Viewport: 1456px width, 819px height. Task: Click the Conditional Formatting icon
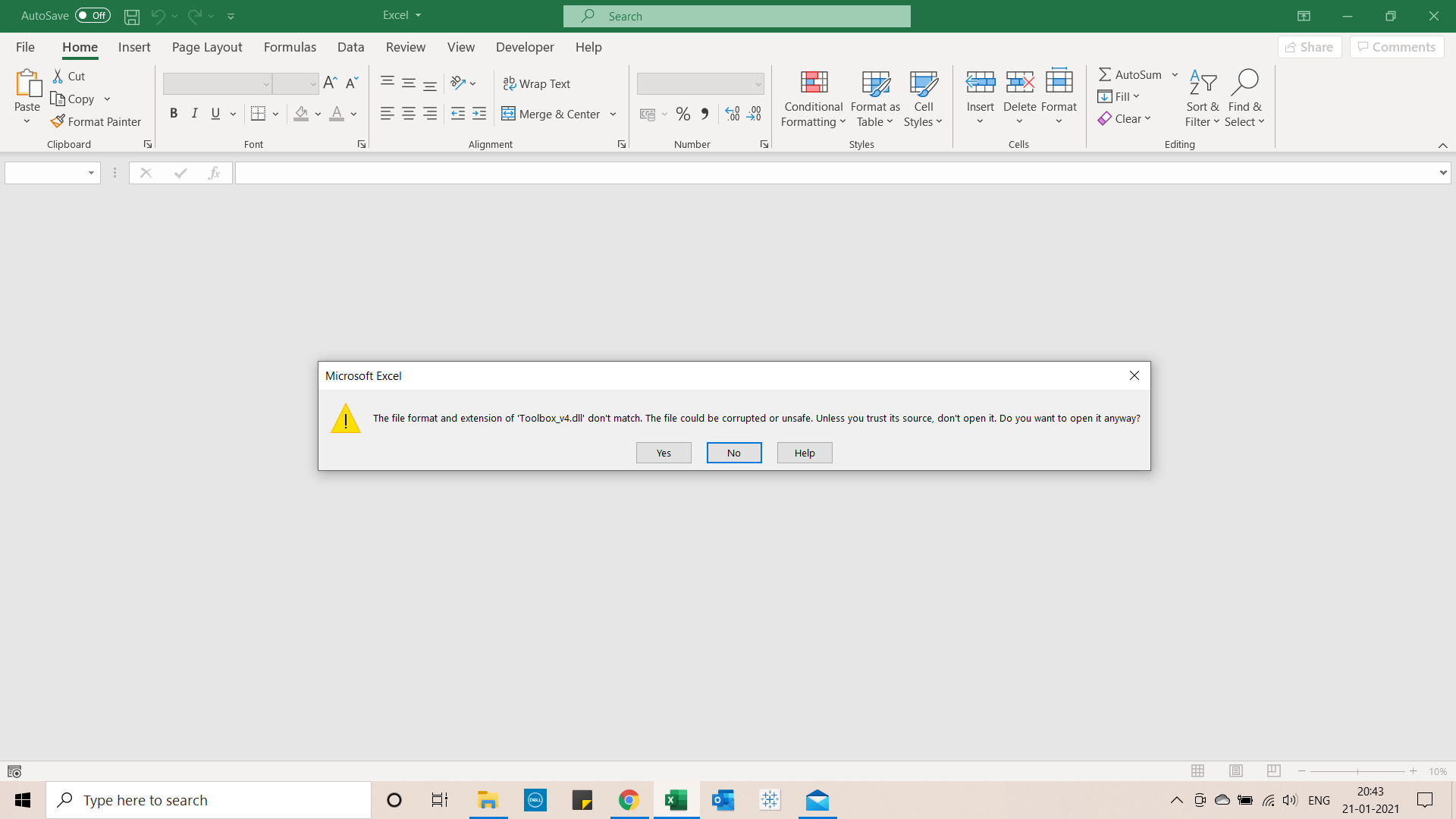tap(814, 82)
